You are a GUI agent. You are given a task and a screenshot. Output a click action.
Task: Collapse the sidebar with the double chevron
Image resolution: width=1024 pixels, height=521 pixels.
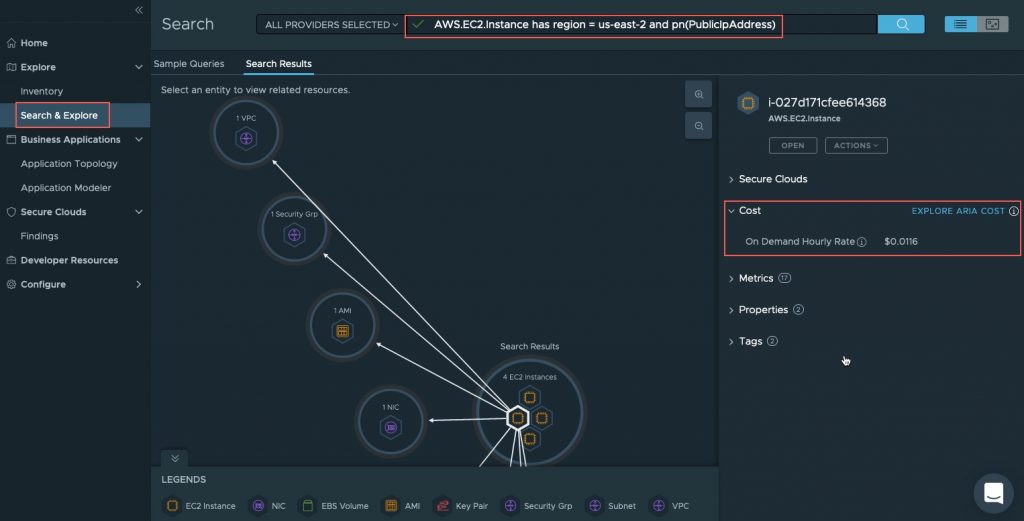click(138, 10)
